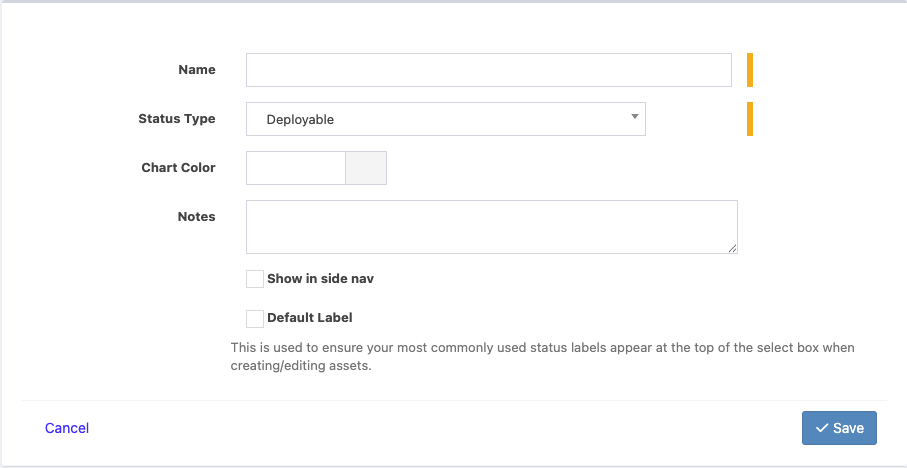Click the 'Show in side nav' label text
Viewport: 907px width, 468px height.
coord(320,279)
